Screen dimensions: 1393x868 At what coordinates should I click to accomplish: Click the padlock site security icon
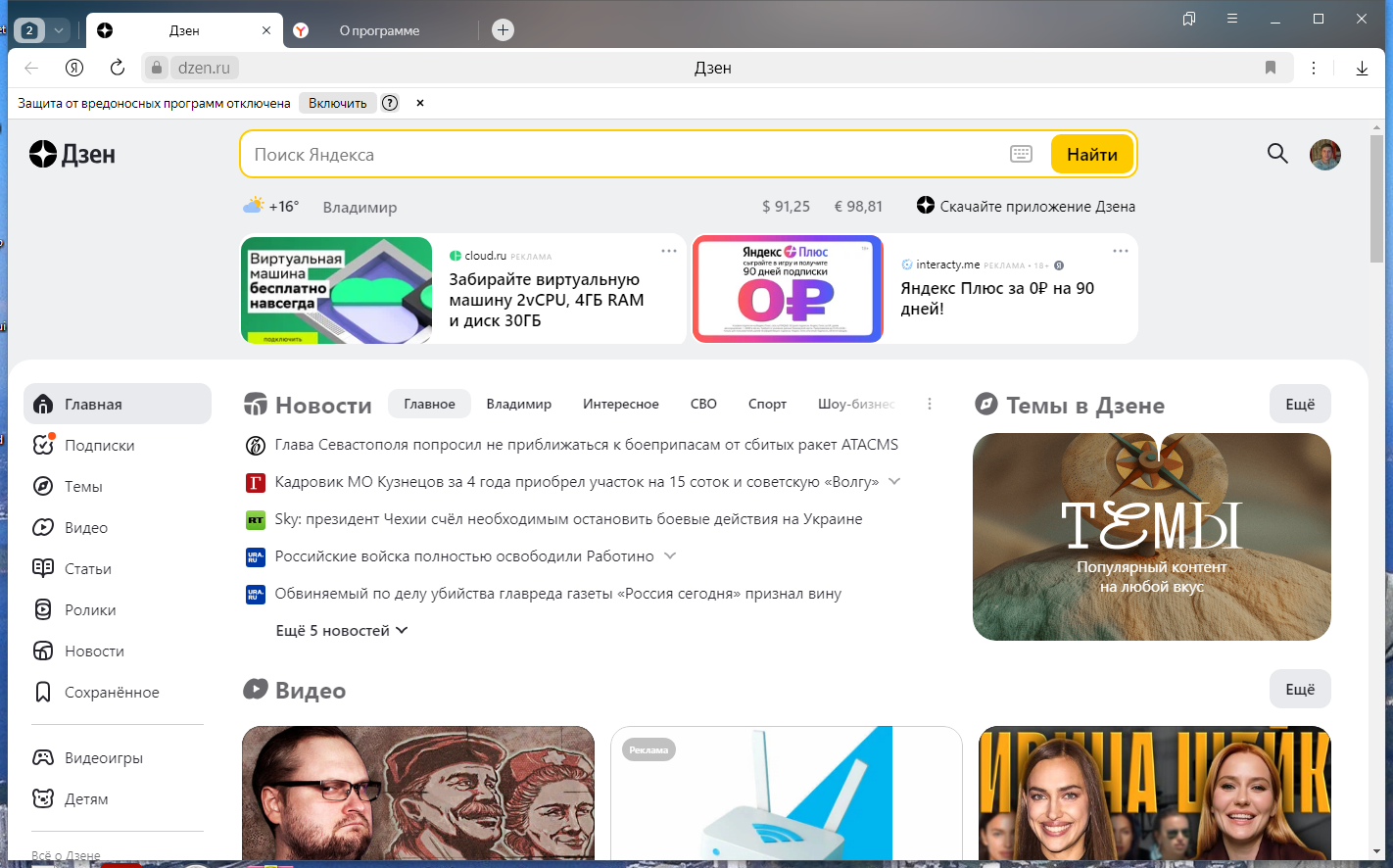pyautogui.click(x=157, y=68)
